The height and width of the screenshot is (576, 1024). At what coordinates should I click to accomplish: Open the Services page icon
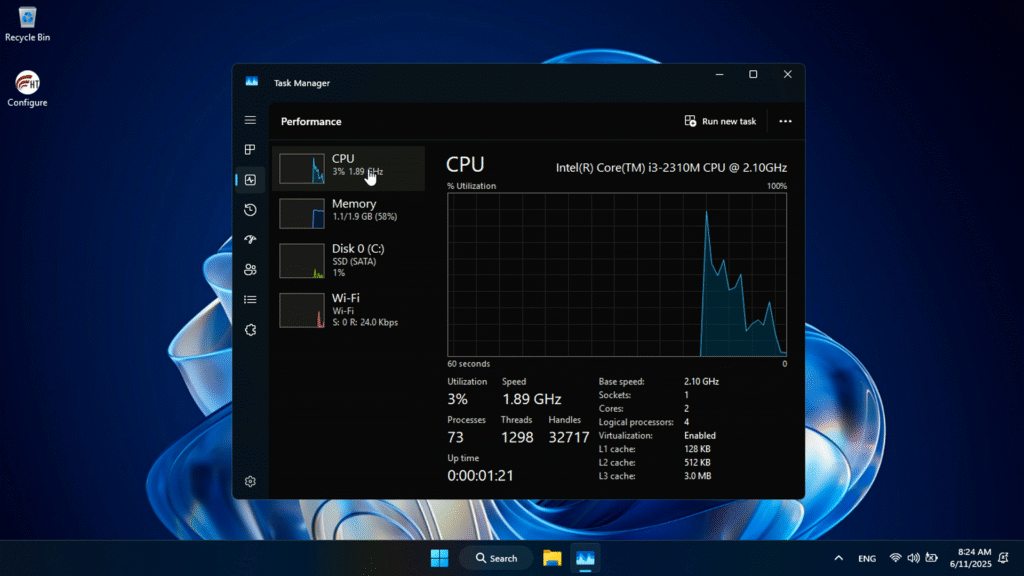point(250,330)
